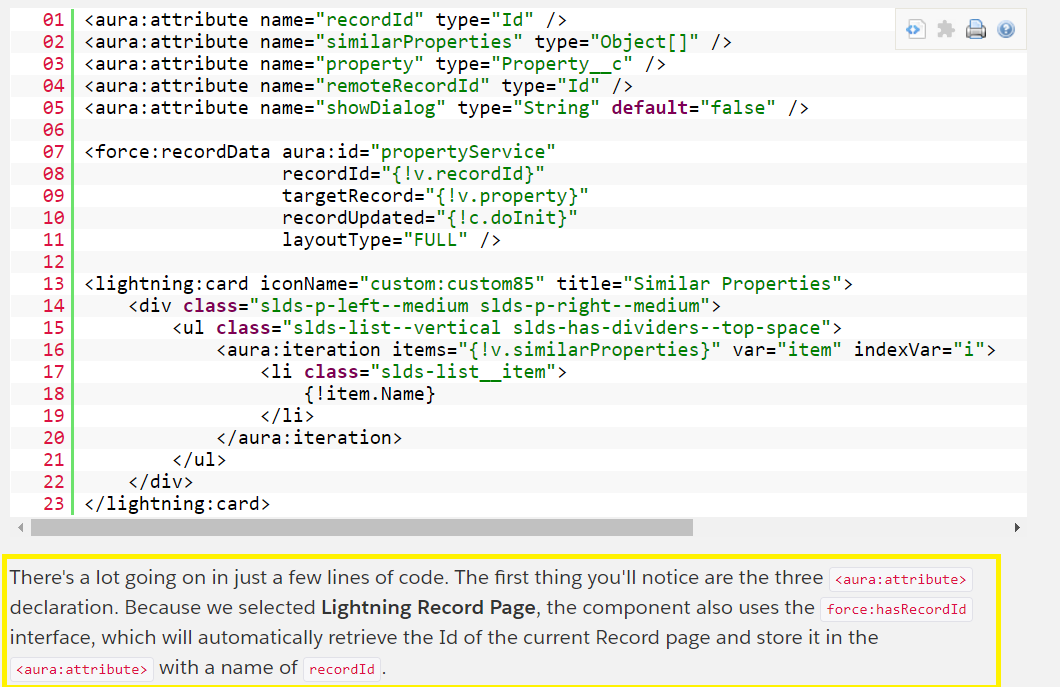Print the code using the printer icon
The image size is (1060, 687).
coord(975,30)
